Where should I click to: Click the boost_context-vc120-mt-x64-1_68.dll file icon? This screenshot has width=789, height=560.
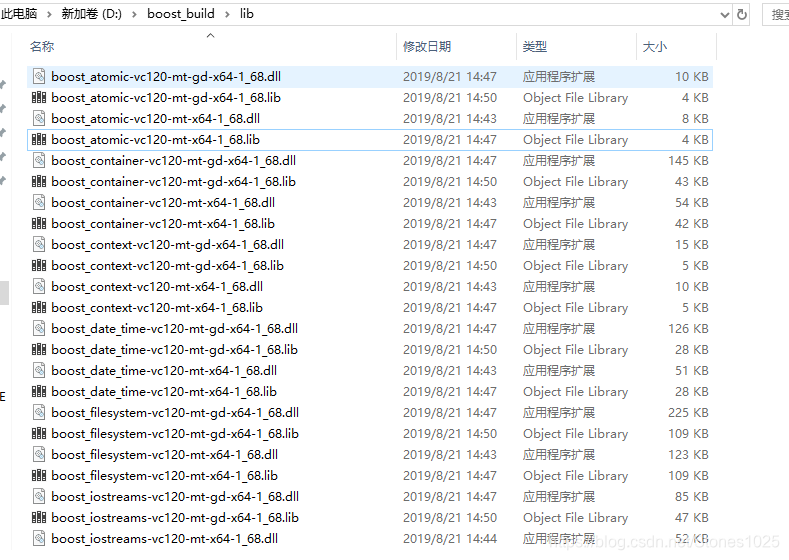[x=39, y=287]
